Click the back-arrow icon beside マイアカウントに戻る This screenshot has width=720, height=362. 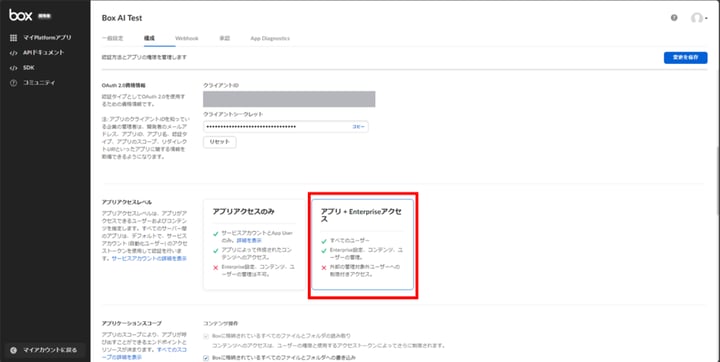tap(13, 350)
